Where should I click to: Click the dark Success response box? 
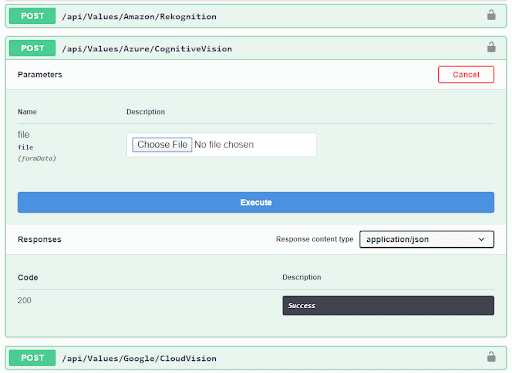tap(388, 305)
